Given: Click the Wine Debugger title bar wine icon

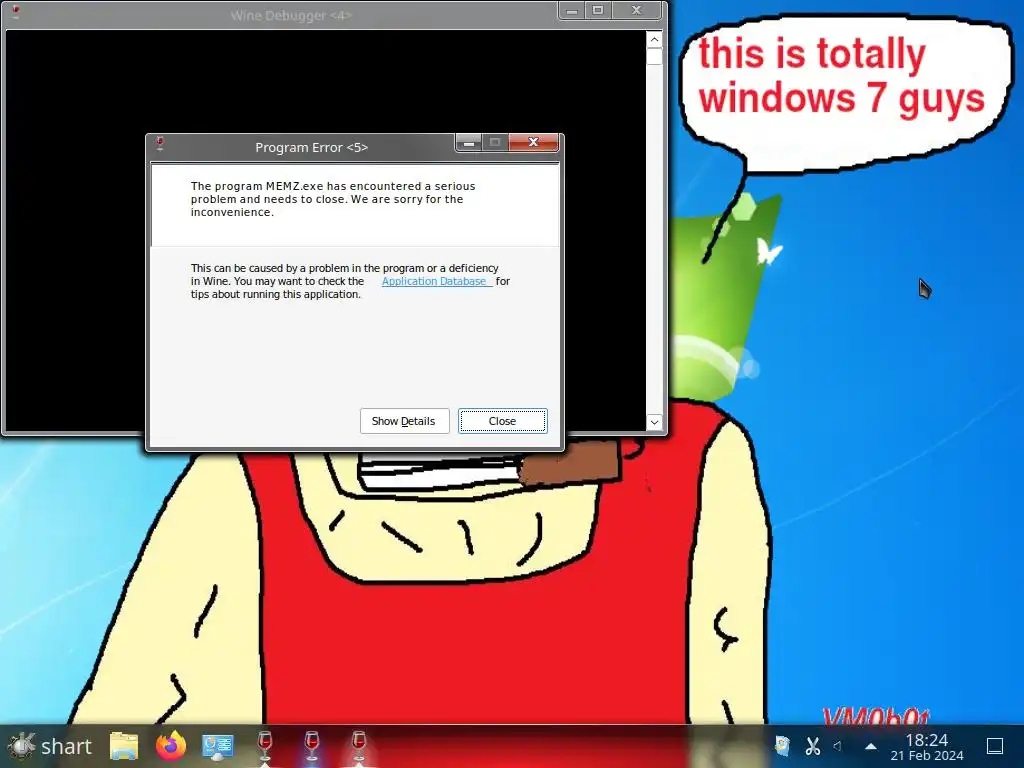Looking at the screenshot, I should (x=16, y=12).
